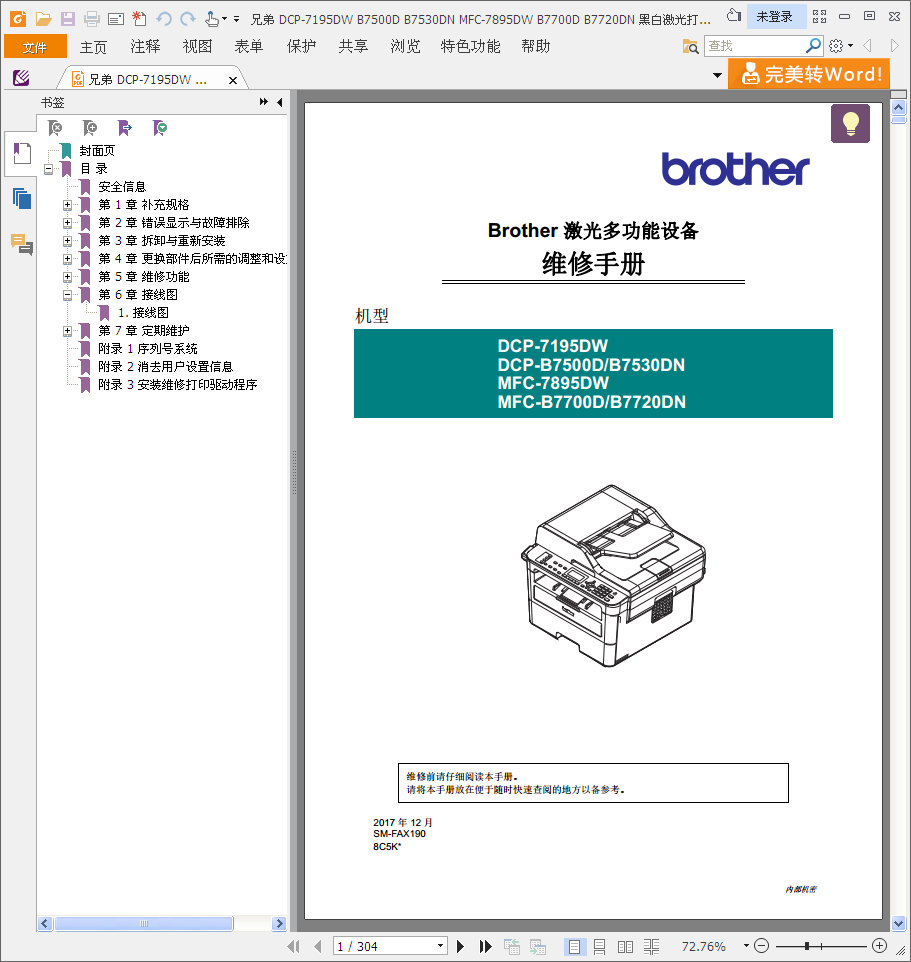Expand 第 1 章 补充规格 node

click(67, 205)
